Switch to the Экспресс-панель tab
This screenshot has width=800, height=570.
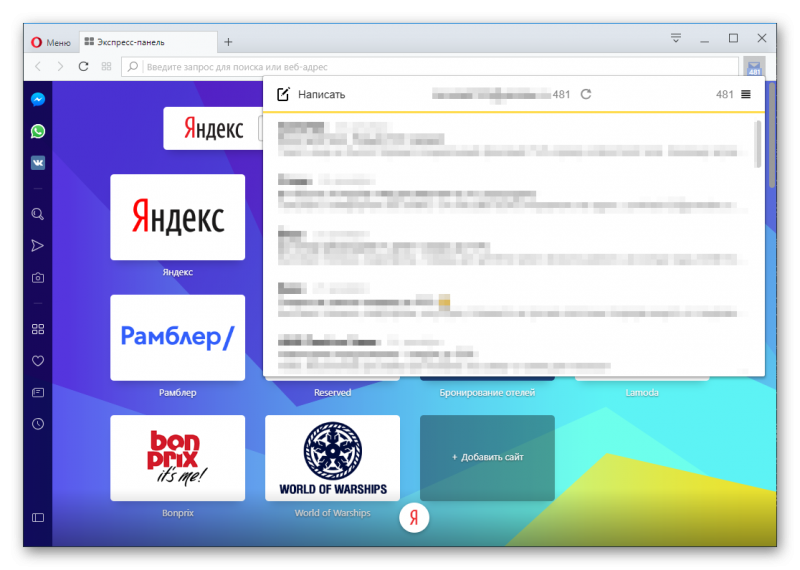[x=148, y=42]
